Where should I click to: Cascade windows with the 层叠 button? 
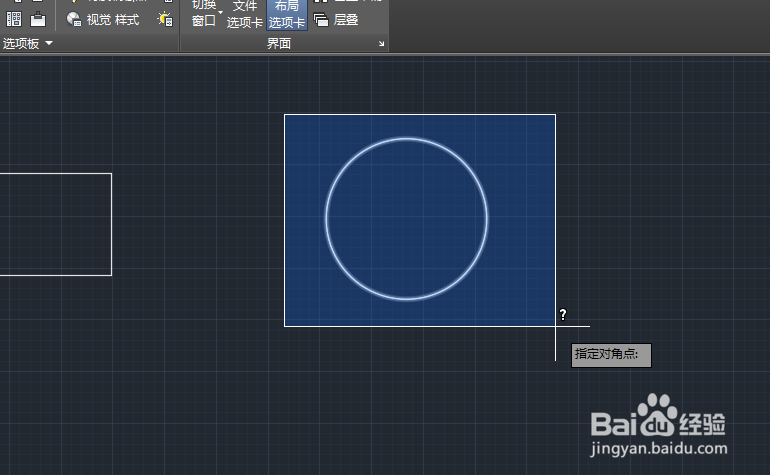(336, 20)
